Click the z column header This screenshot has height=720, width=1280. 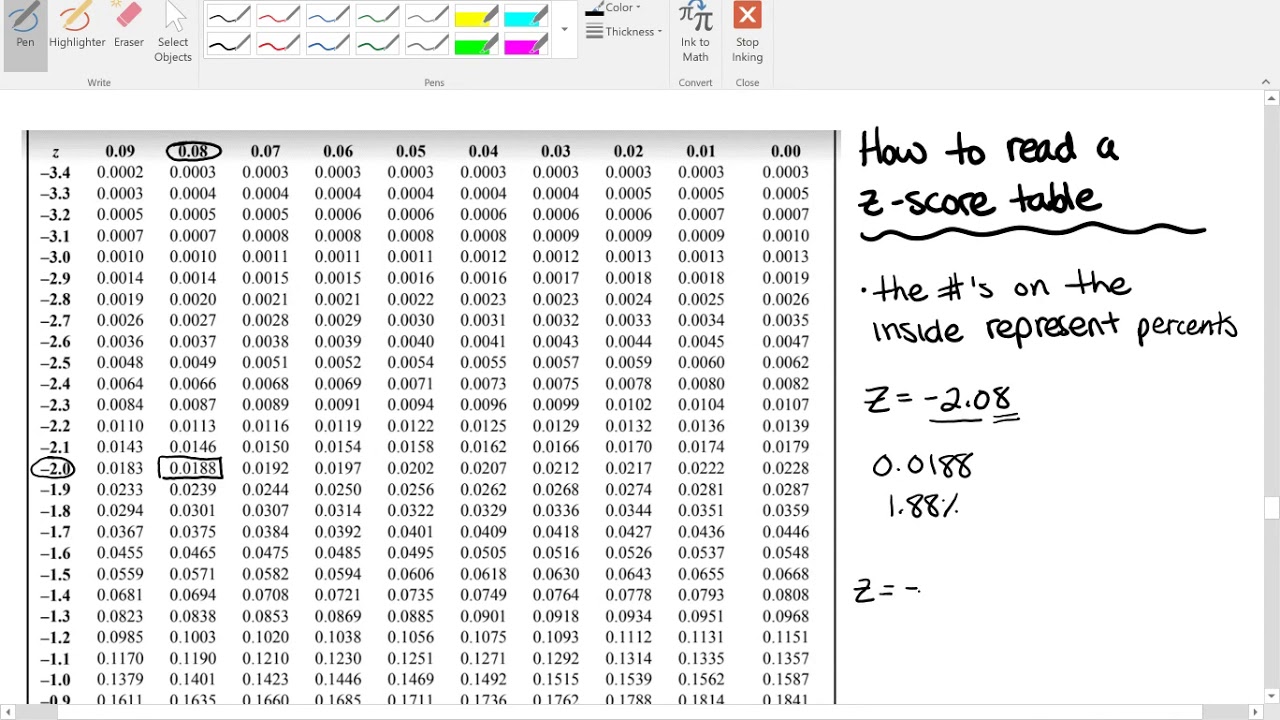click(x=55, y=153)
